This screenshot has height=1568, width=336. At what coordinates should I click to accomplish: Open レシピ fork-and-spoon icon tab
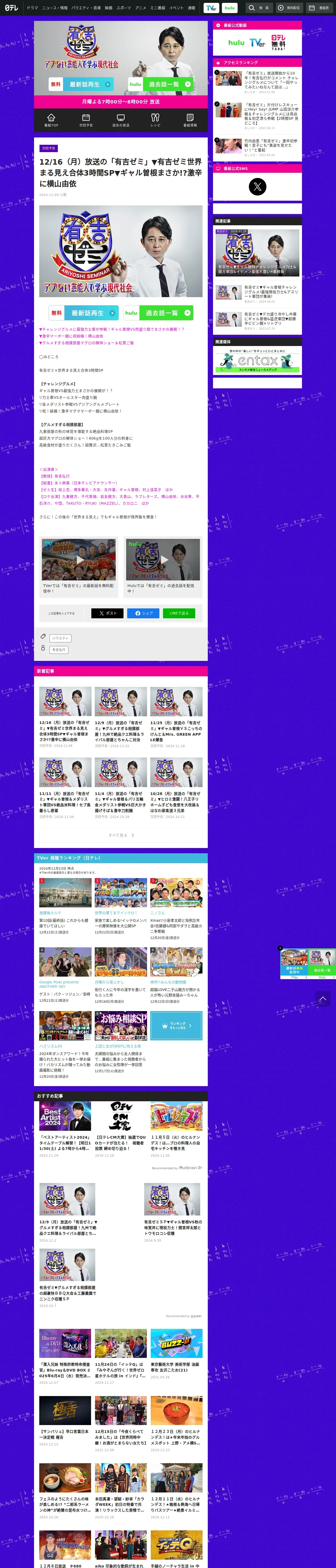(155, 120)
